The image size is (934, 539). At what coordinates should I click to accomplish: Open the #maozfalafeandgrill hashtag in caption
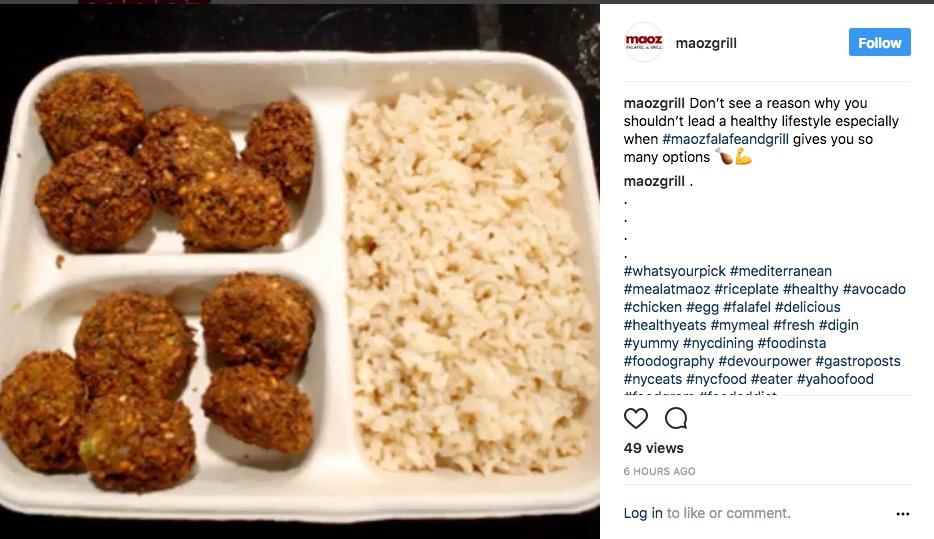tap(725, 139)
